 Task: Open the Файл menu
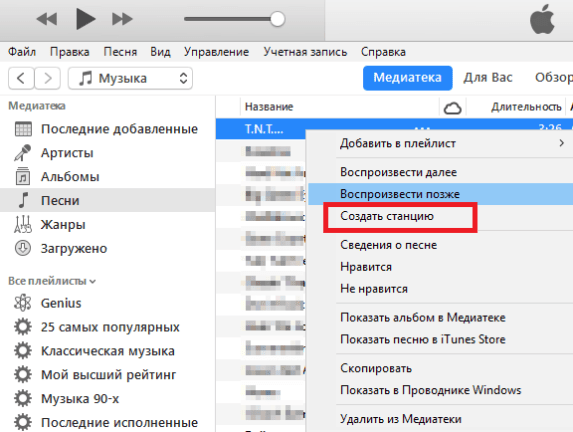(x=22, y=52)
